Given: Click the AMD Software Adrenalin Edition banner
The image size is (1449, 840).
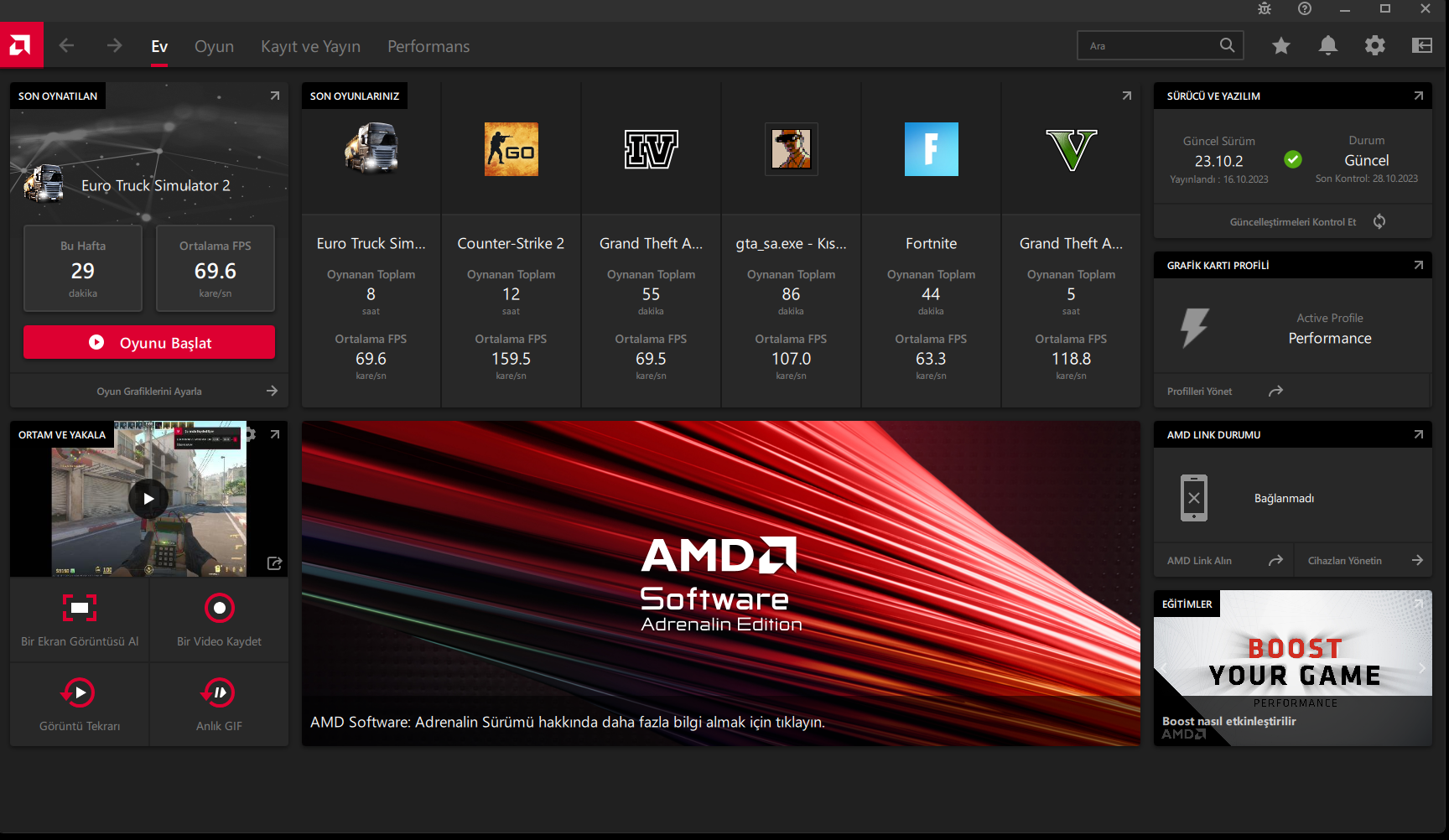Looking at the screenshot, I should click(721, 583).
